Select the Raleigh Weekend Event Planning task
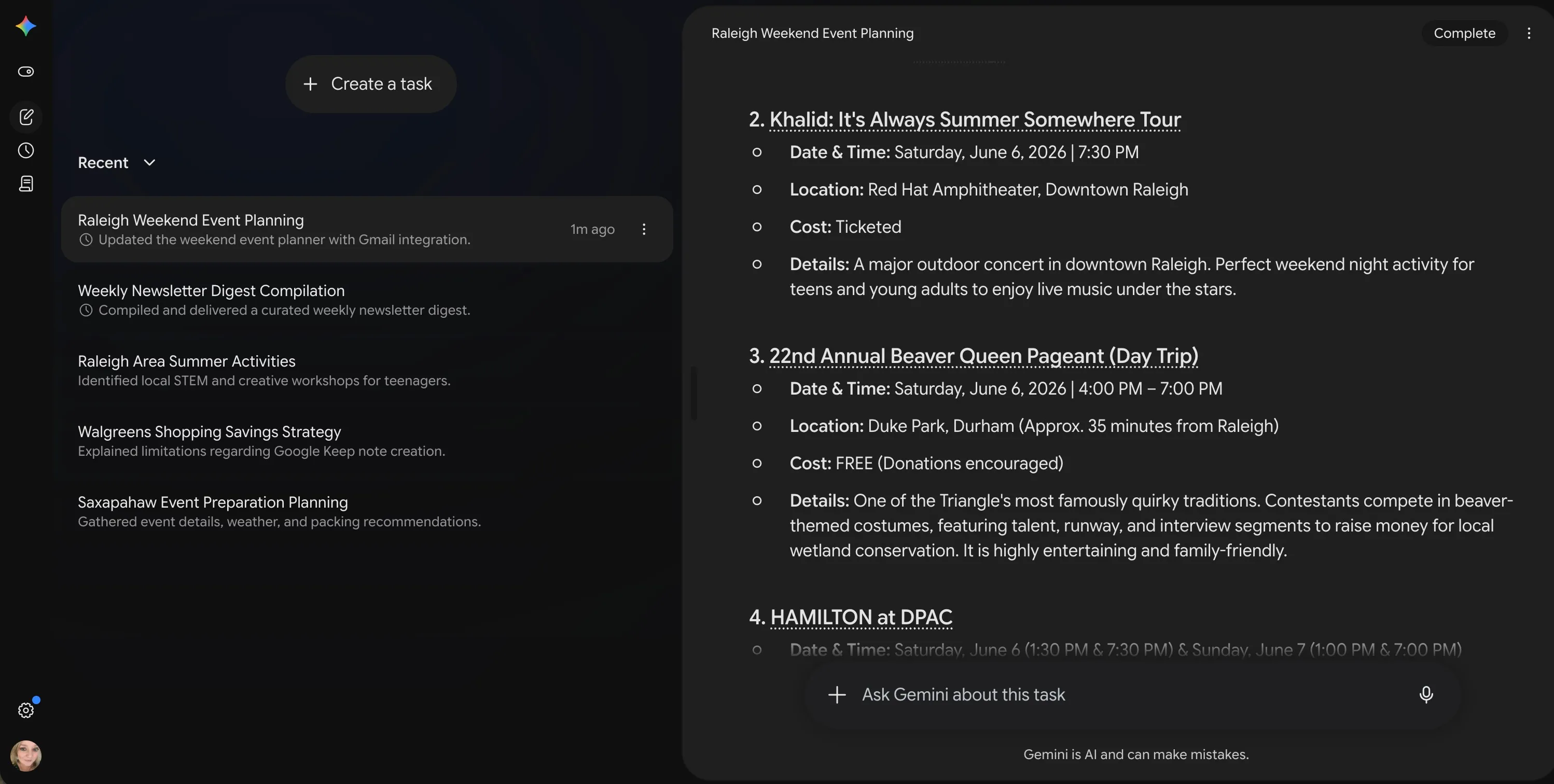Image resolution: width=1554 pixels, height=784 pixels. click(x=367, y=229)
